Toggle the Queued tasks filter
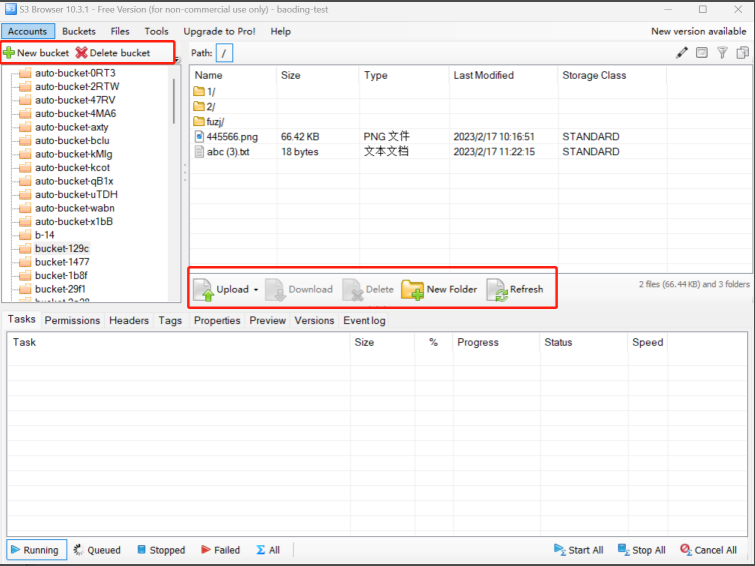 click(x=97, y=550)
